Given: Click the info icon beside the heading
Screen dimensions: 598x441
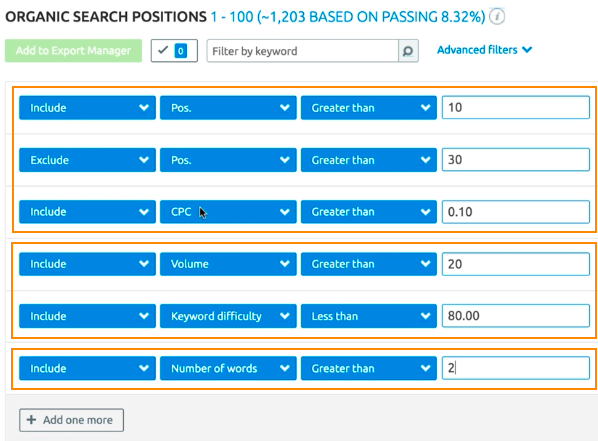Looking at the screenshot, I should point(497,17).
